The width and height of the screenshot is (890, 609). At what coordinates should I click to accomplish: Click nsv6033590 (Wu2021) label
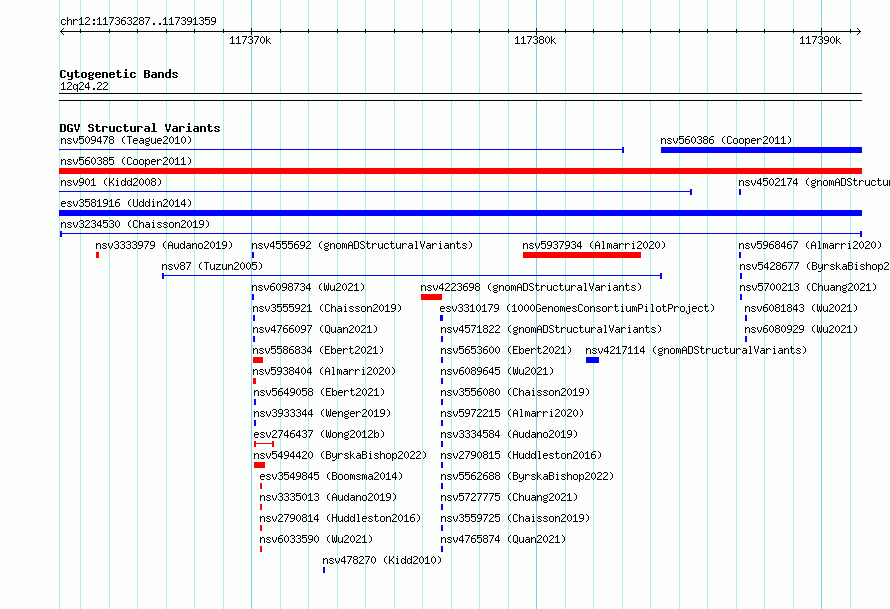[316, 539]
